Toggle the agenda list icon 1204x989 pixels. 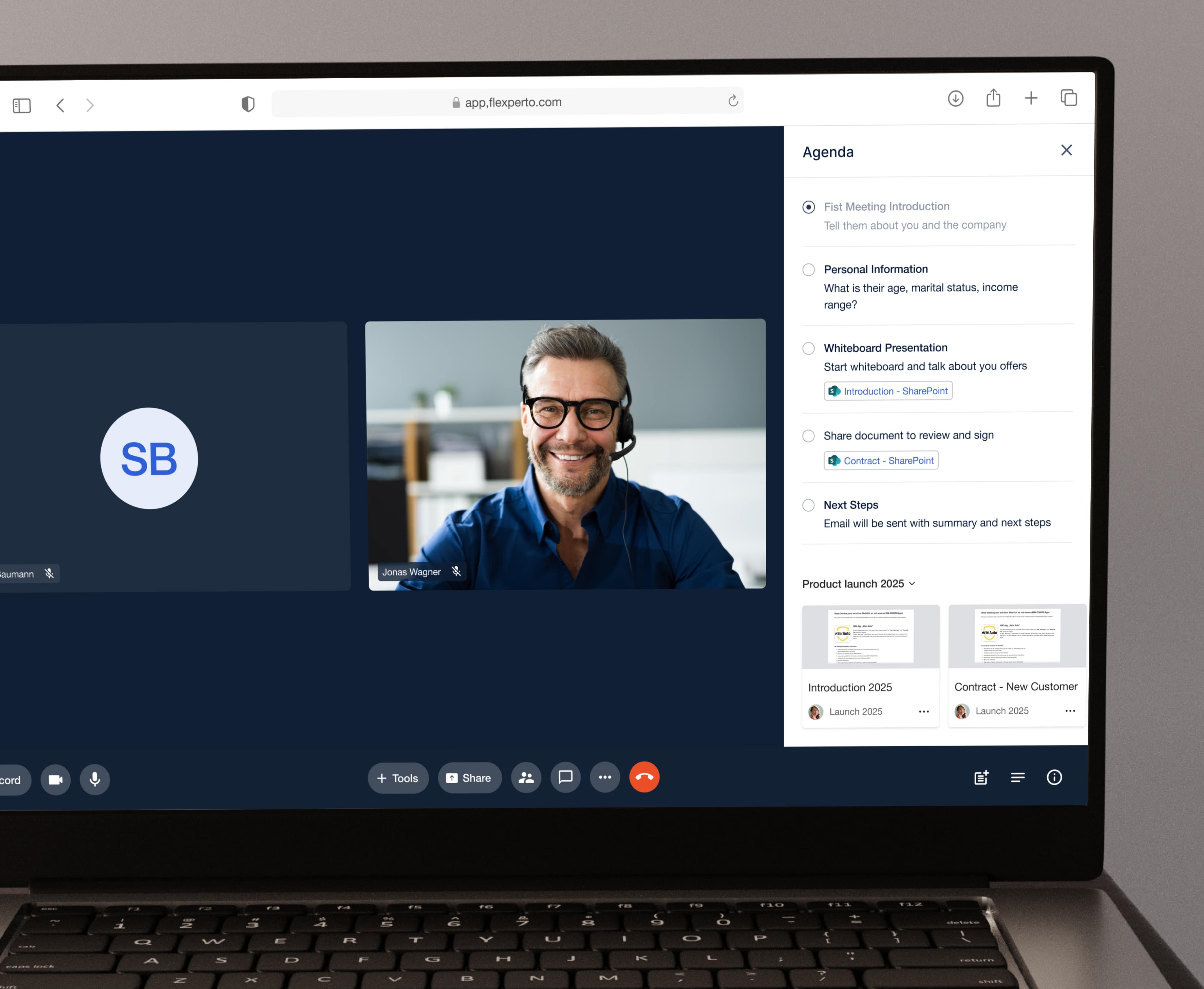tap(1018, 778)
